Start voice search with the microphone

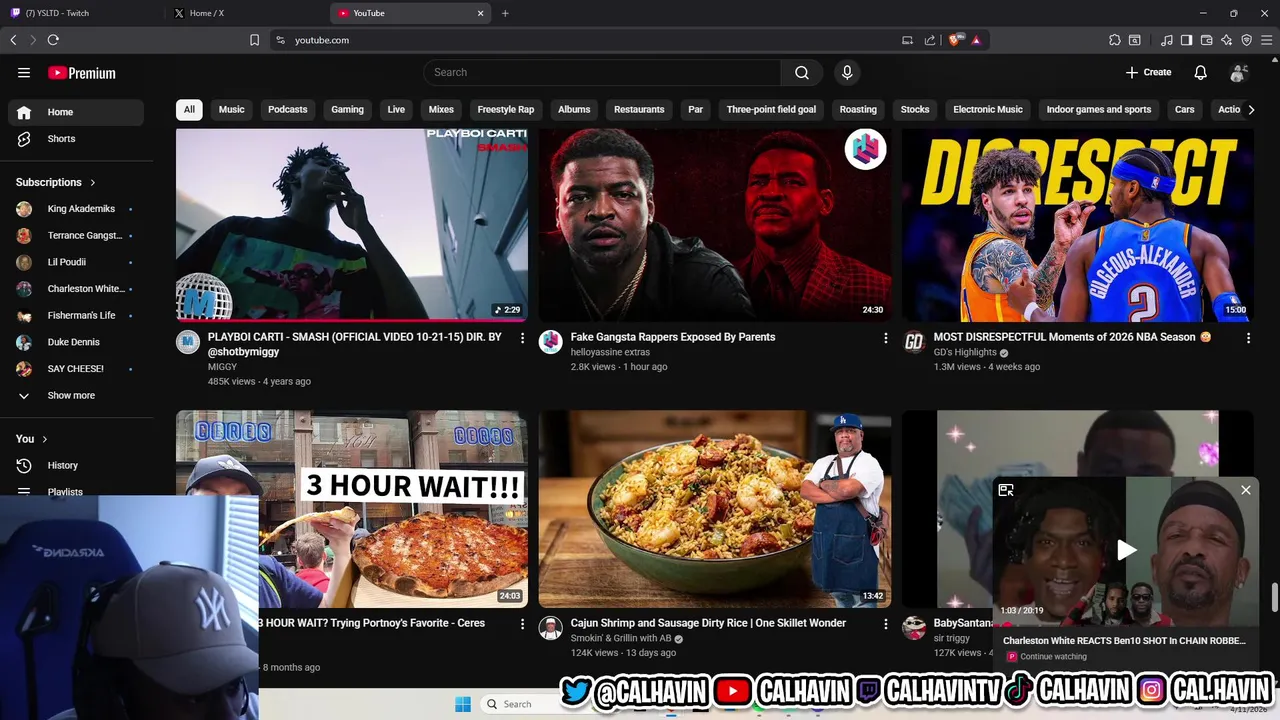(847, 72)
